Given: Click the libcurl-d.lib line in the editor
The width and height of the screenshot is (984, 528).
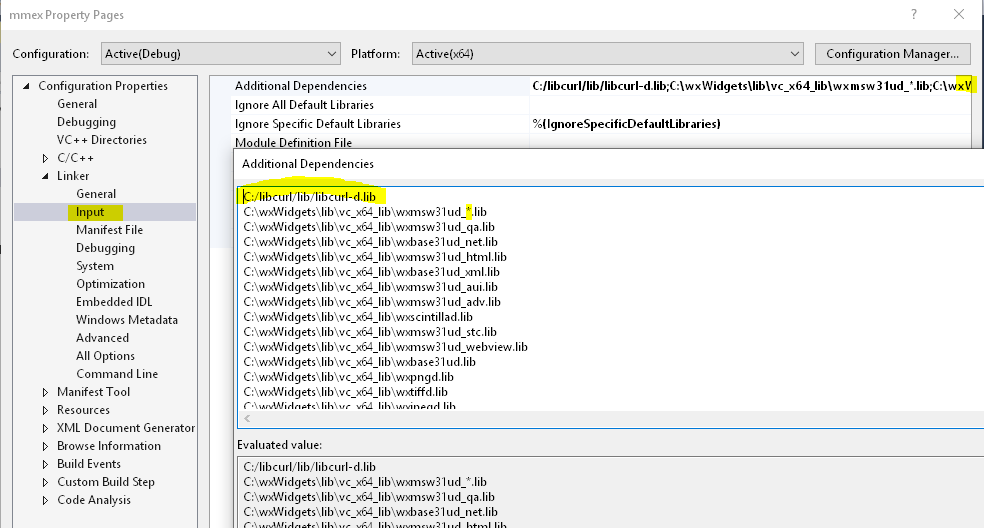Looking at the screenshot, I should pyautogui.click(x=309, y=197).
